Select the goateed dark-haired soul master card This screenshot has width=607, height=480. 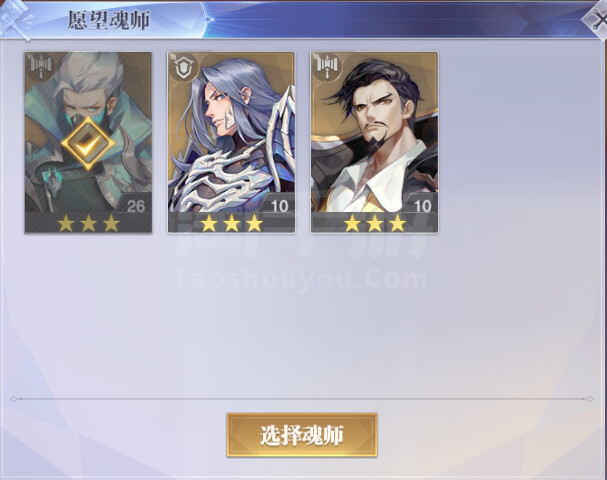[x=374, y=142]
